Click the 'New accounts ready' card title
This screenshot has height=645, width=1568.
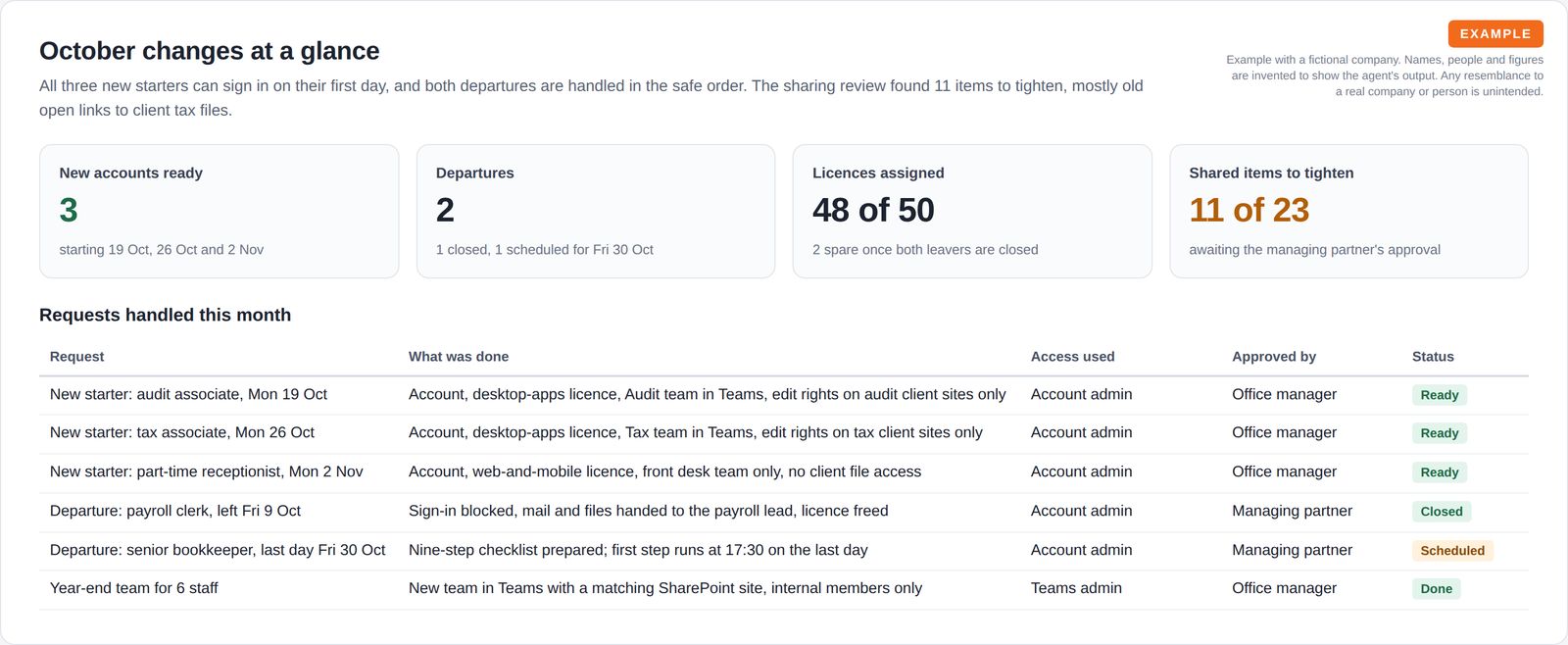coord(130,173)
